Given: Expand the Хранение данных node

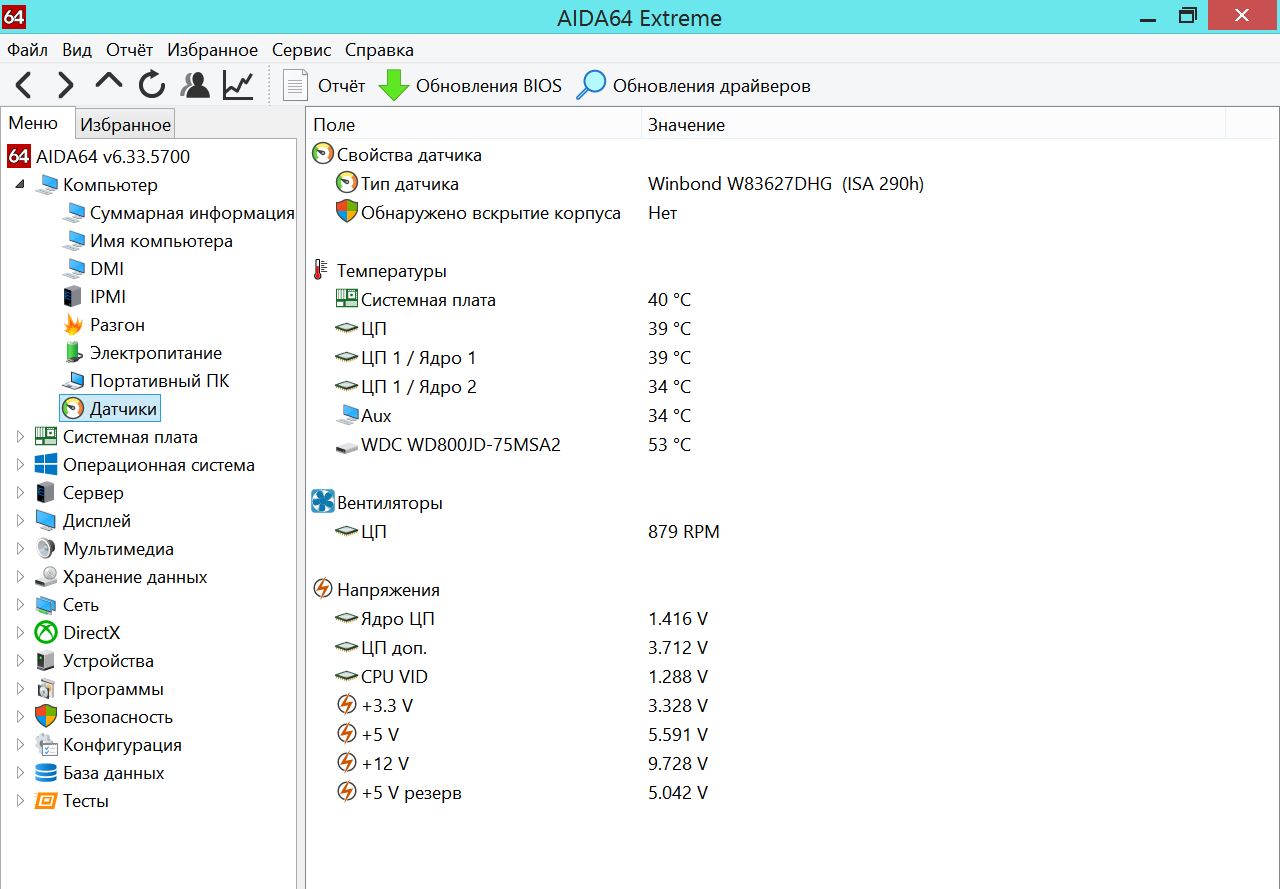Looking at the screenshot, I should 20,577.
